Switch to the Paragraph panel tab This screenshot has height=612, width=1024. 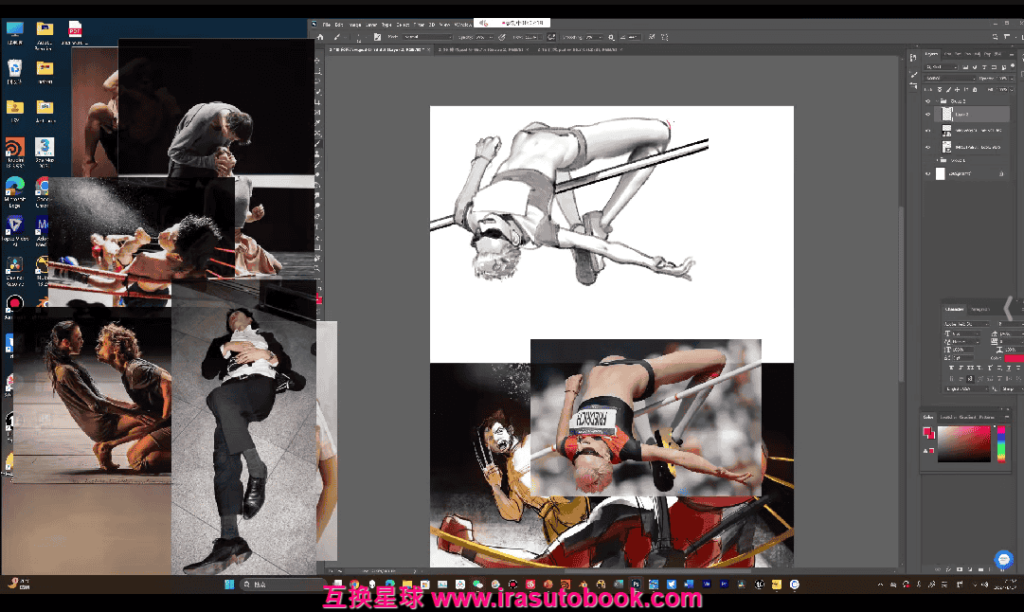[x=980, y=309]
